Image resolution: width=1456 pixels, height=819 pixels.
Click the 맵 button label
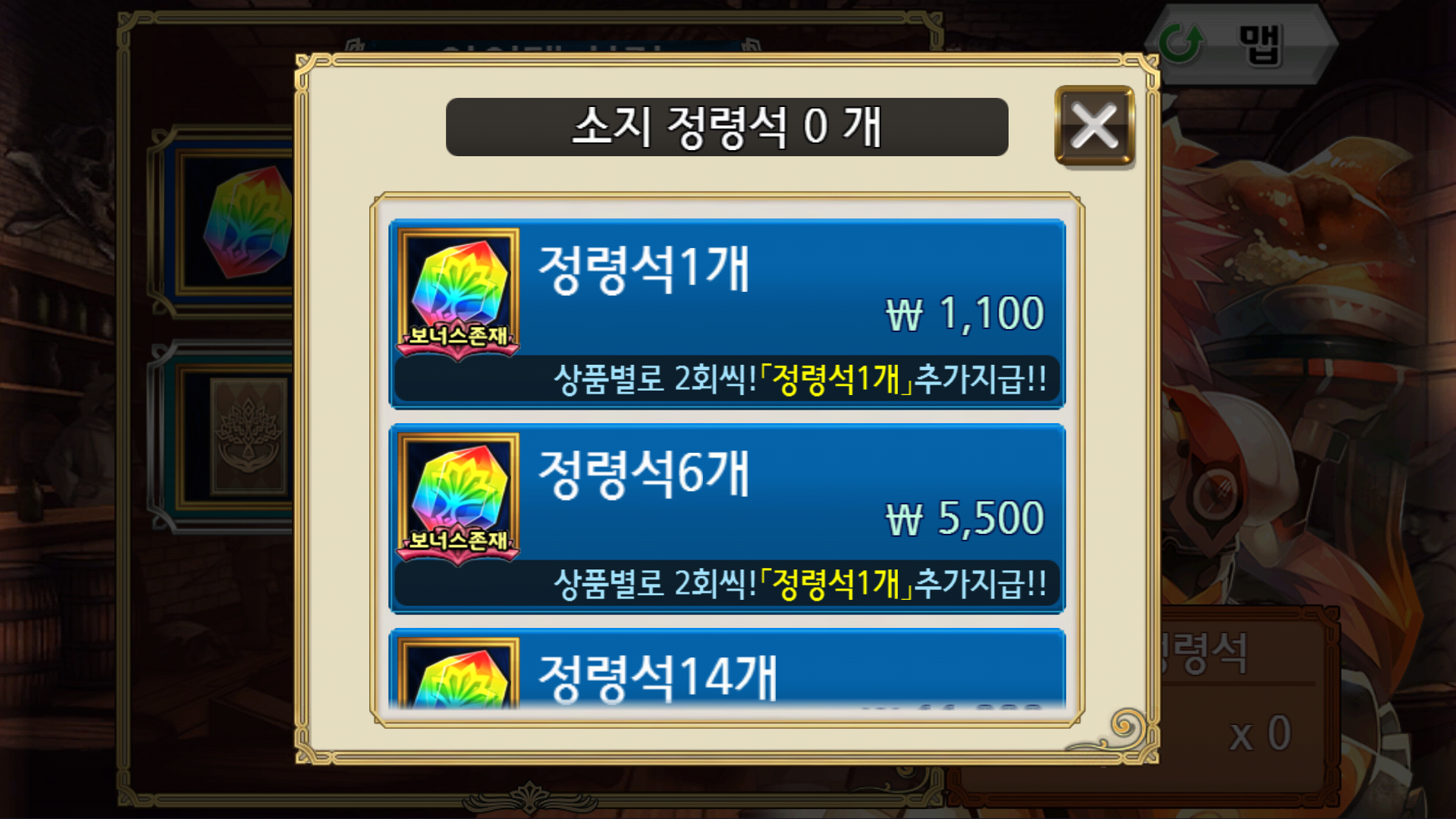pos(1260,45)
